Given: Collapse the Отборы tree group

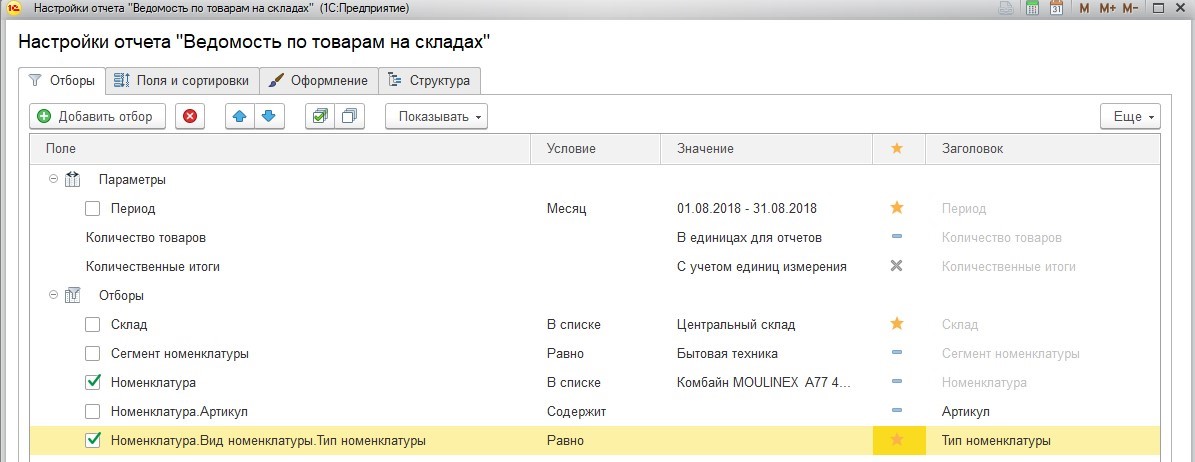Looking at the screenshot, I should coord(53,295).
